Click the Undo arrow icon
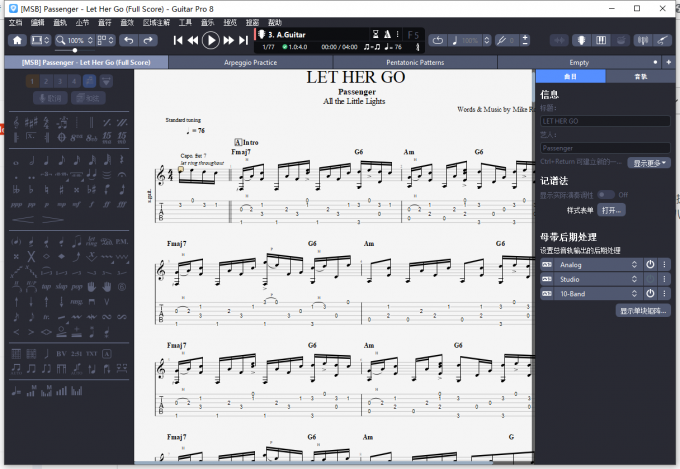 [128, 40]
